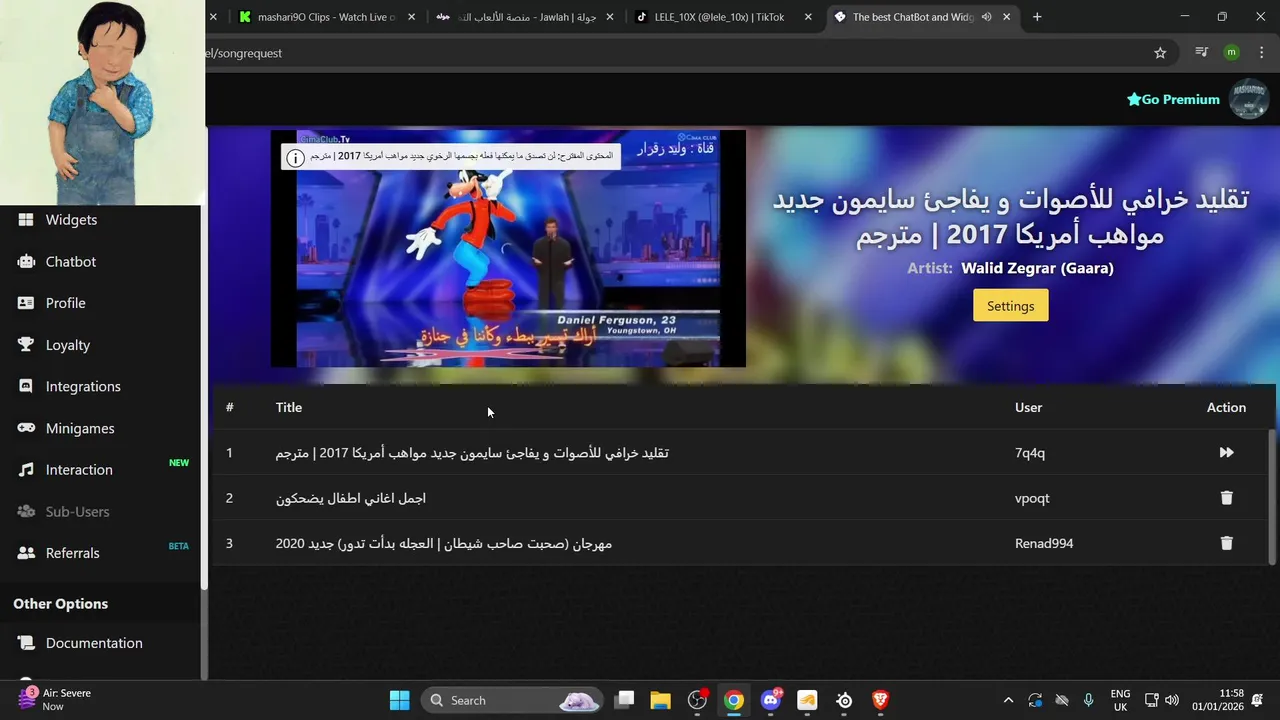Open a new browser tab

tap(1037, 17)
